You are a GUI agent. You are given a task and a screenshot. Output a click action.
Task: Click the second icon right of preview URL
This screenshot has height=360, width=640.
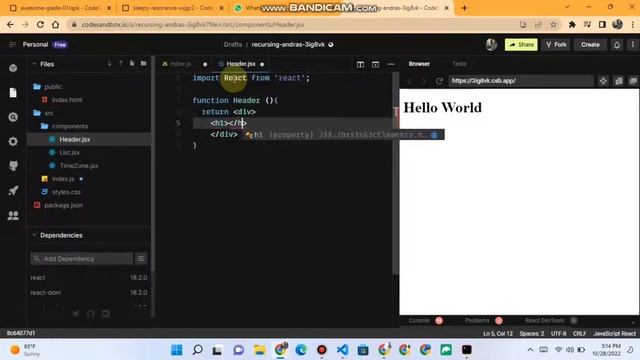point(619,81)
